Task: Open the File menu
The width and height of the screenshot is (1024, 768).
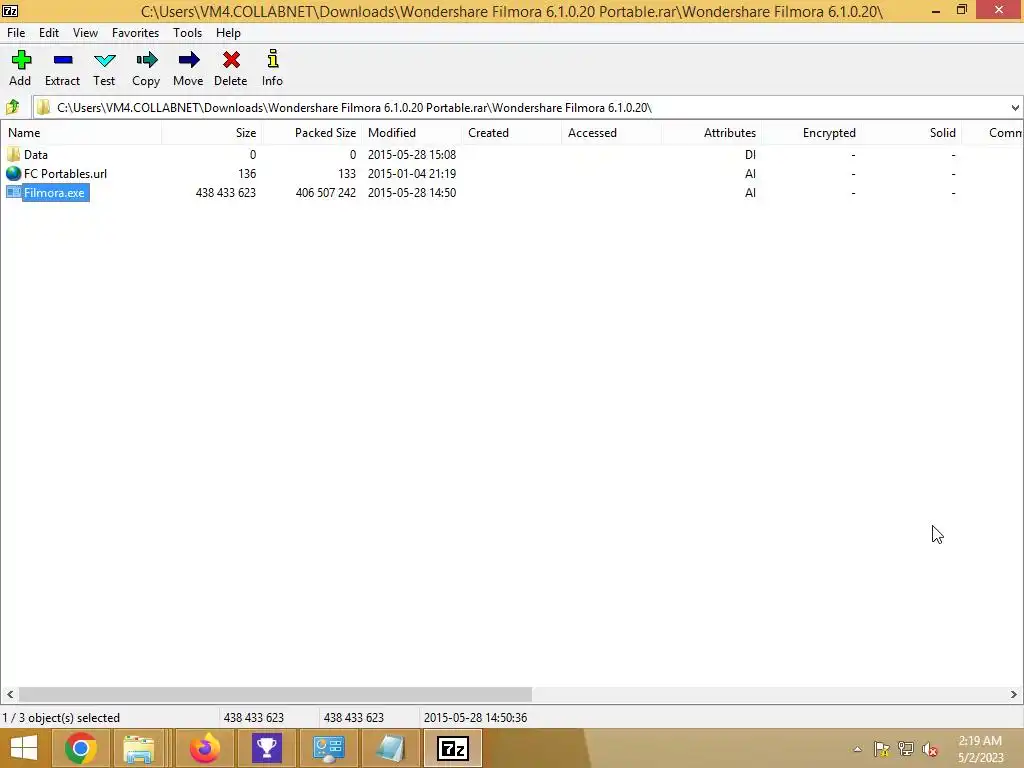Action: pos(16,33)
